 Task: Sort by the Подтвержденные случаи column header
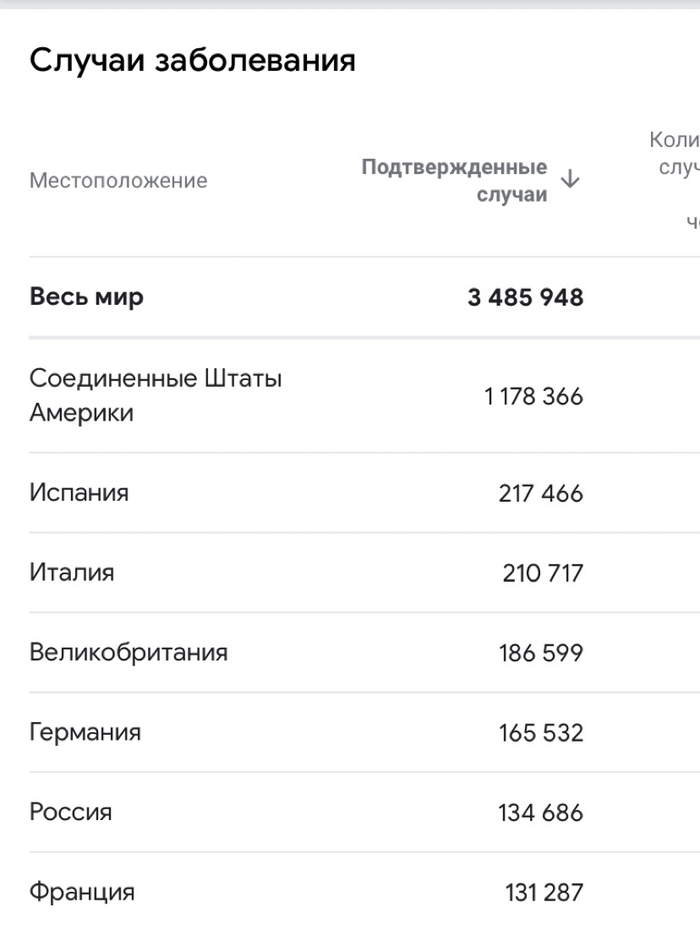click(x=455, y=180)
